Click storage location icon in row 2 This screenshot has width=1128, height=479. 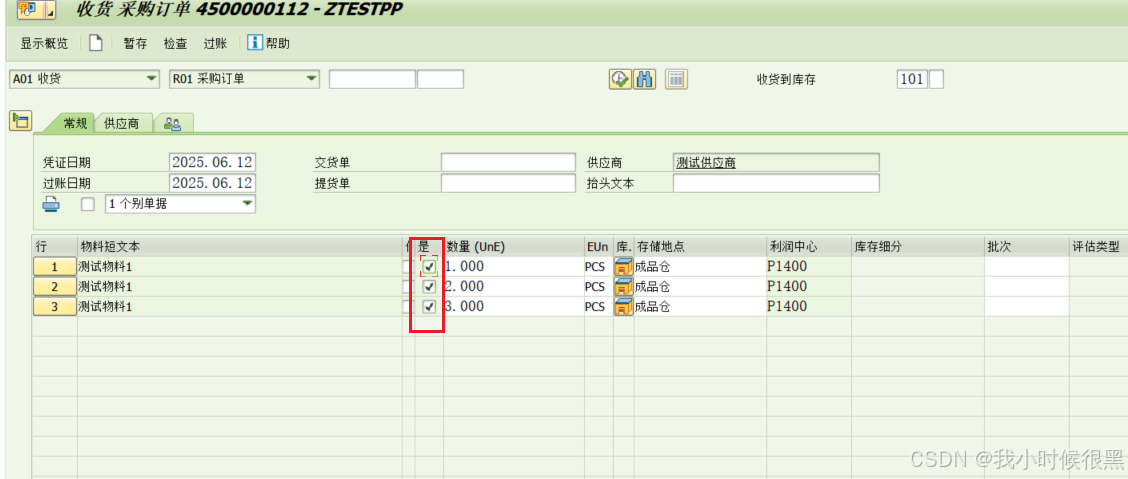(x=623, y=287)
